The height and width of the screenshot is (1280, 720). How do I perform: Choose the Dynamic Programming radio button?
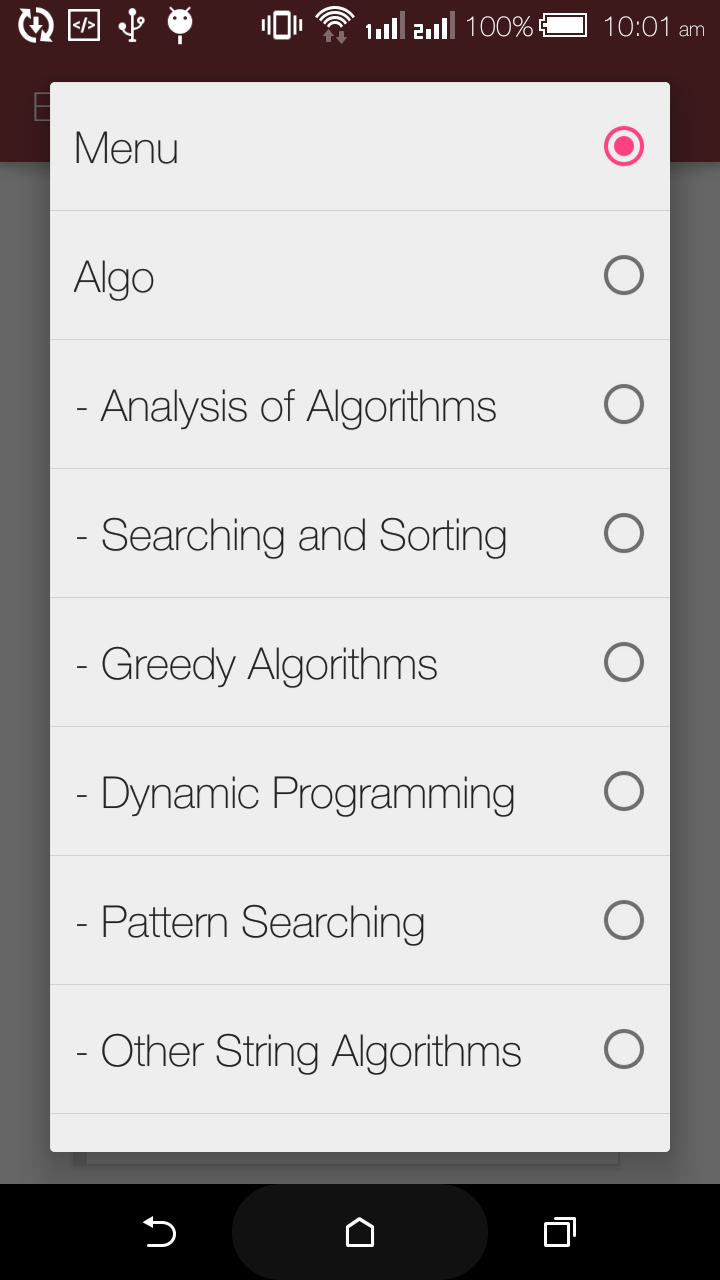623,791
